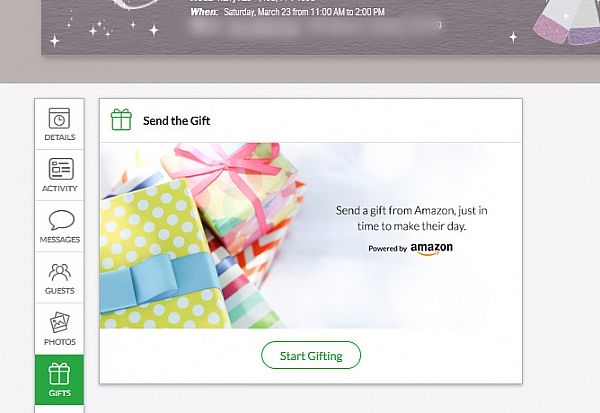Click the Powered by text
This screenshot has height=413, width=600.
tap(387, 249)
